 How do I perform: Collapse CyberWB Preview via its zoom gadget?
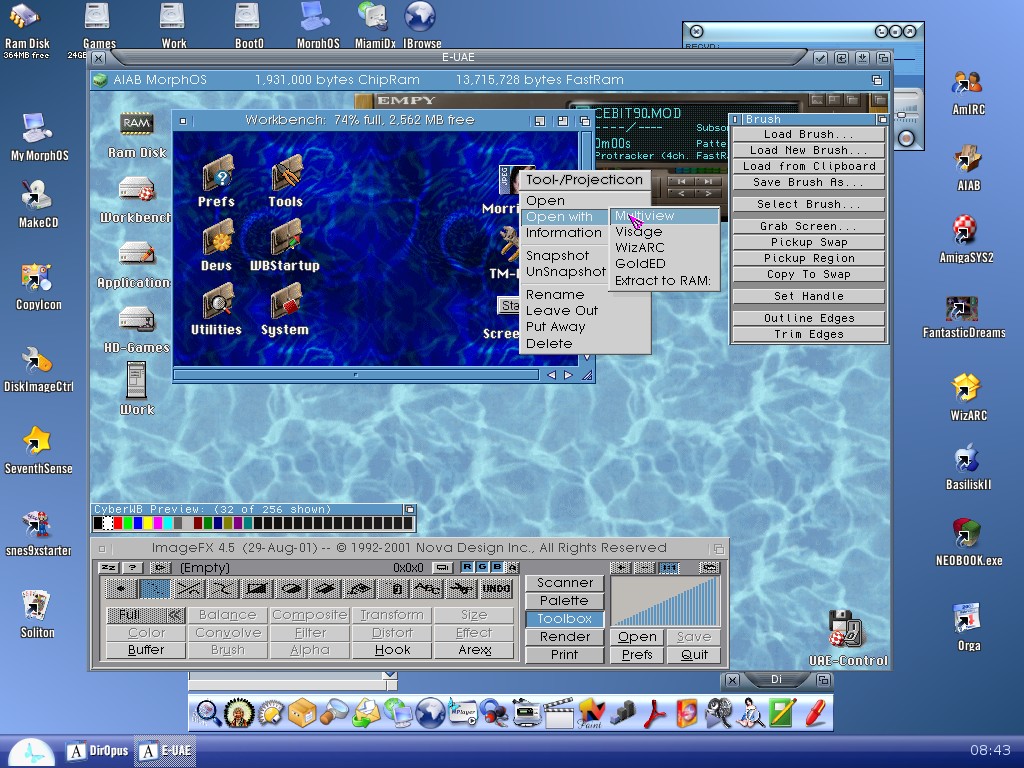point(409,509)
